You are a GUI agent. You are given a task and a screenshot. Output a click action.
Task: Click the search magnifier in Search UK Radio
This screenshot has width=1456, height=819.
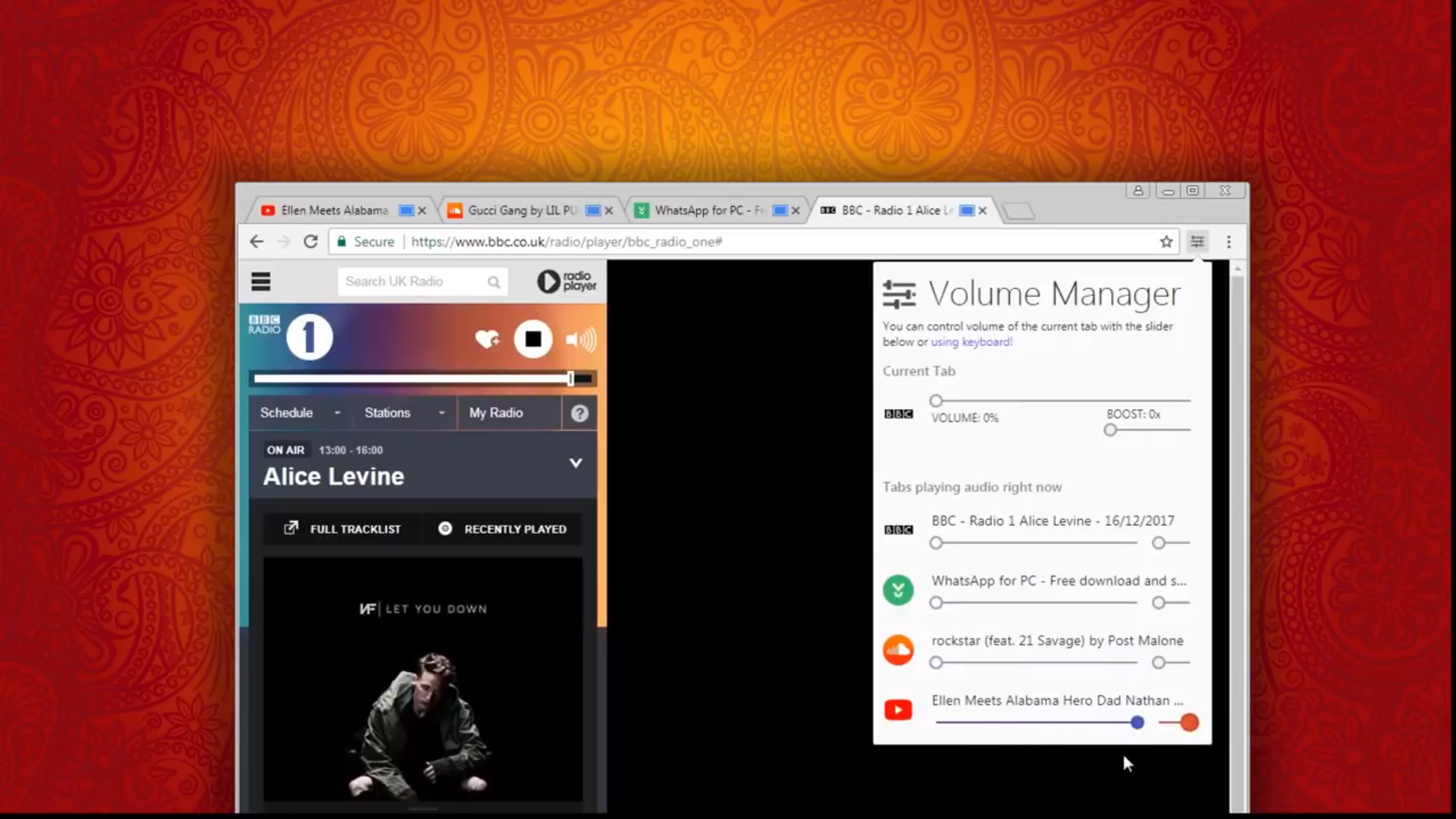pyautogui.click(x=494, y=282)
